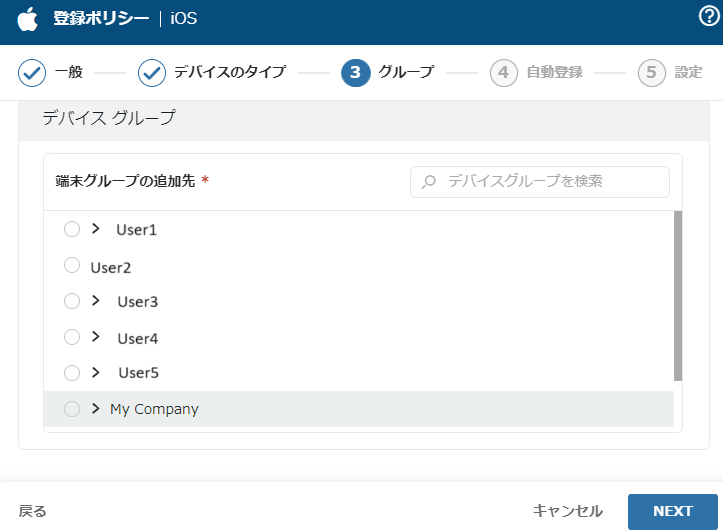Click the User2 group name

click(x=111, y=267)
